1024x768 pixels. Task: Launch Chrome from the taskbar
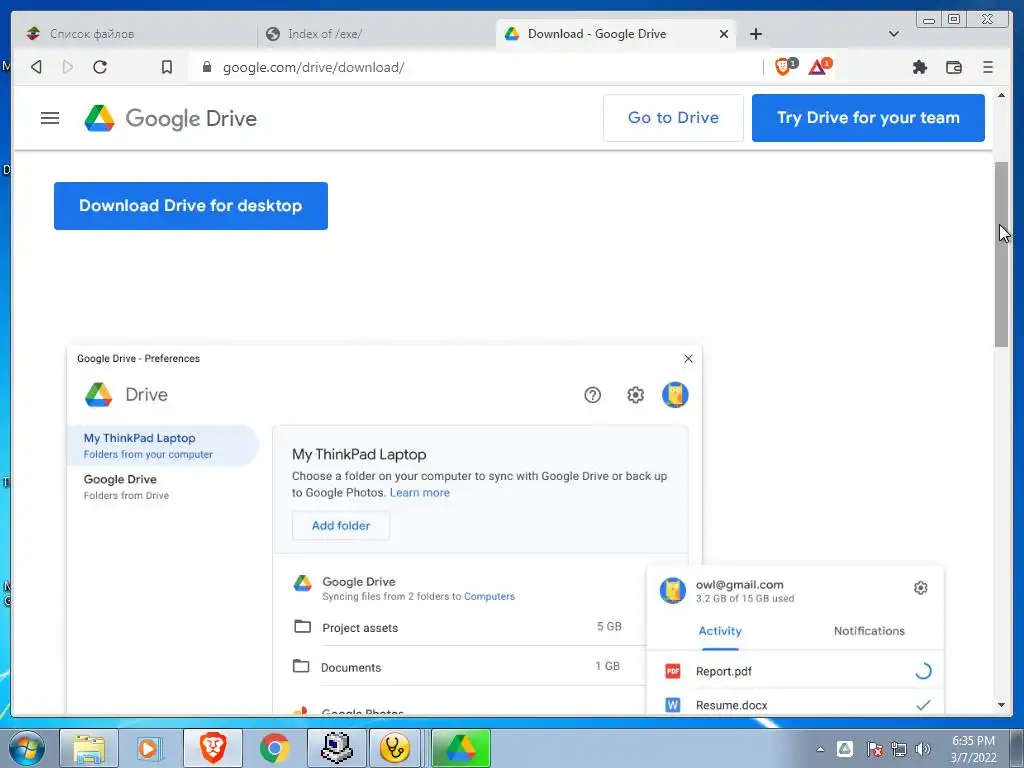tap(274, 748)
